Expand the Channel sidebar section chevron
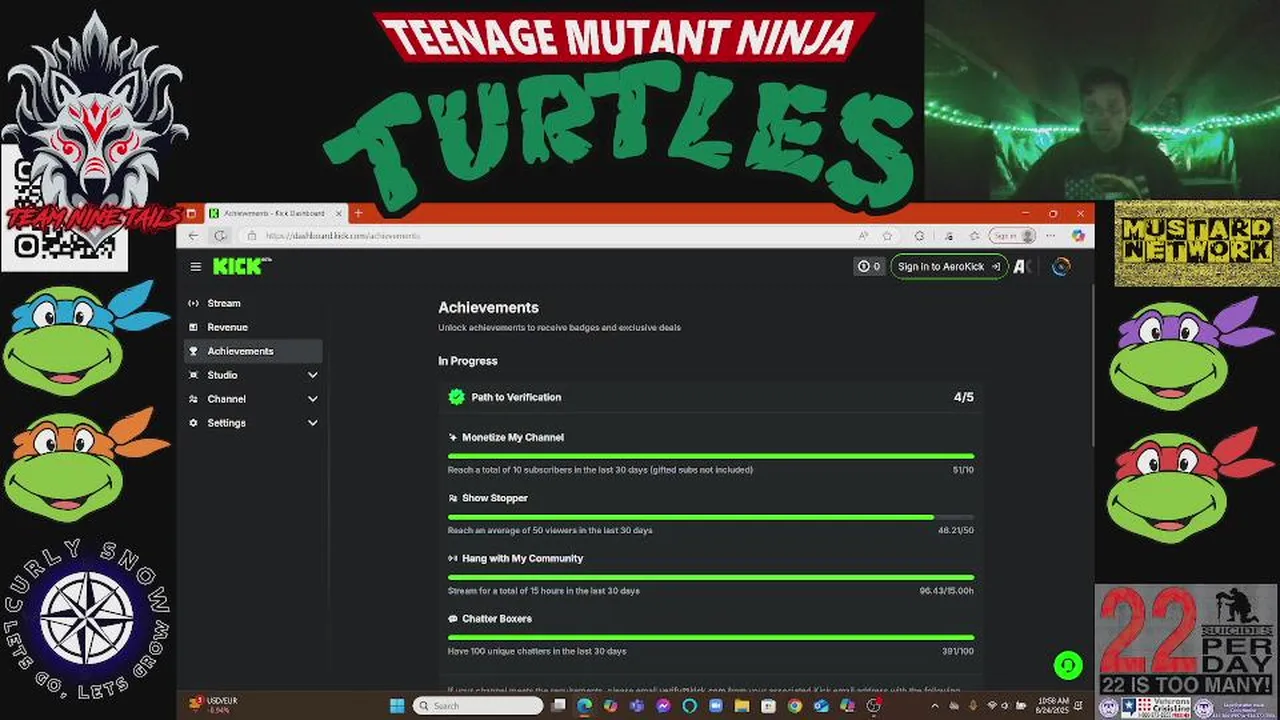 click(313, 399)
